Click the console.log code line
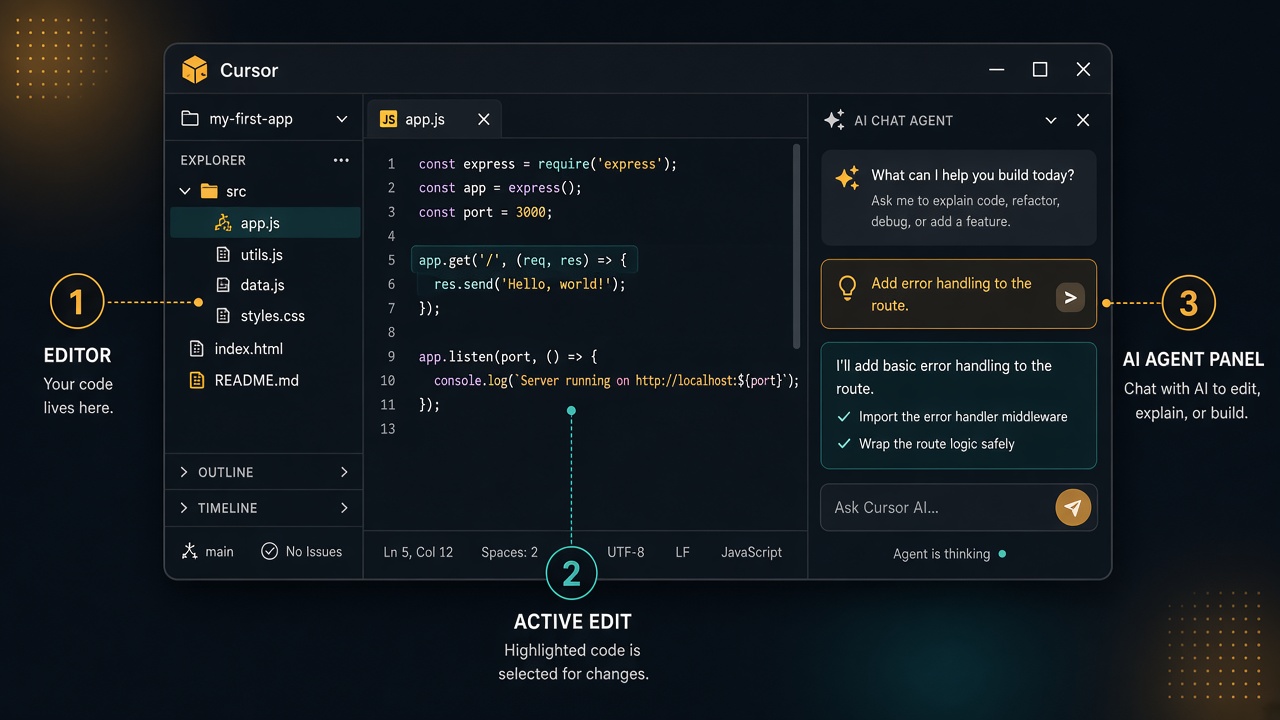This screenshot has height=720, width=1280. pos(616,381)
